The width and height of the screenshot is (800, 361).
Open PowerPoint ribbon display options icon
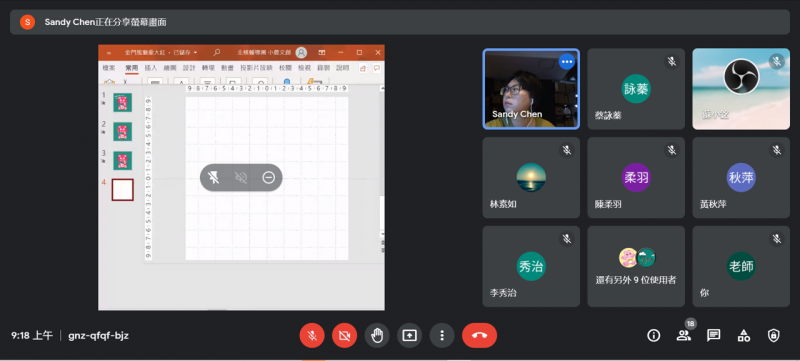[322, 52]
